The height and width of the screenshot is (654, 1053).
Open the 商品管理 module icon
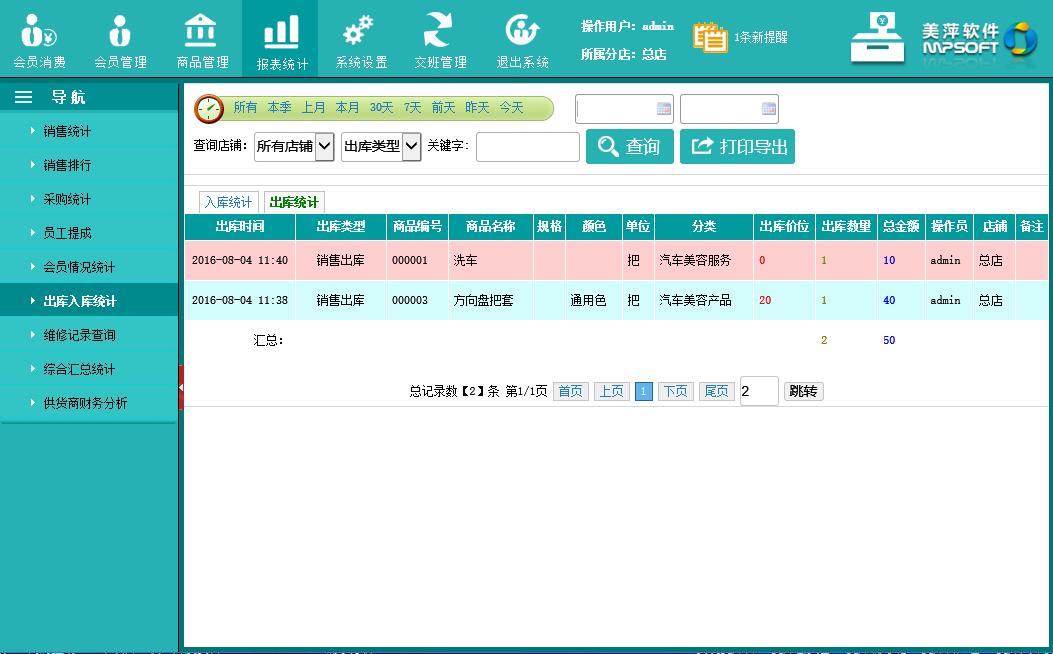coord(202,30)
